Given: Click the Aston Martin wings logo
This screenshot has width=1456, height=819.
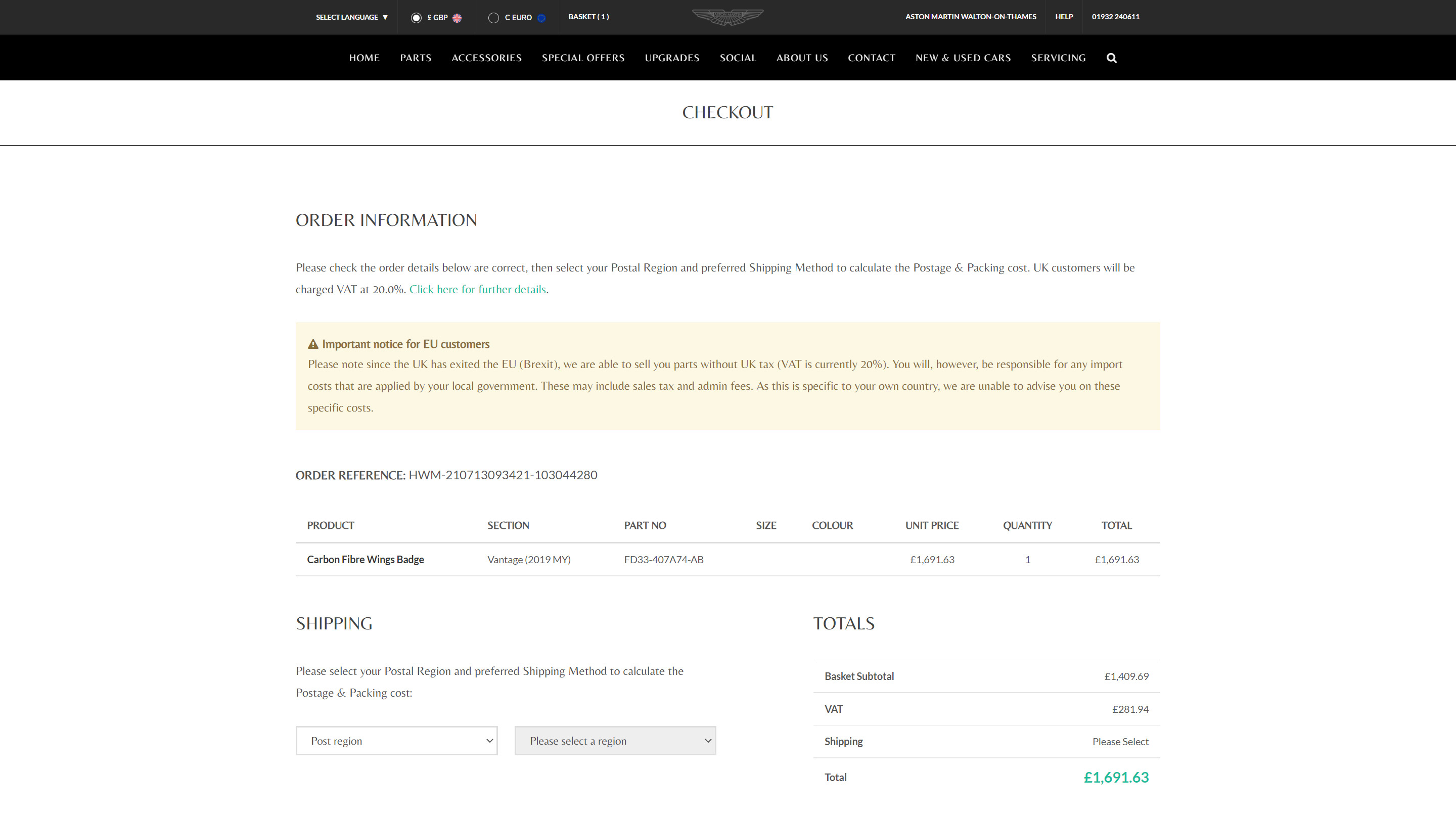Looking at the screenshot, I should [727, 17].
